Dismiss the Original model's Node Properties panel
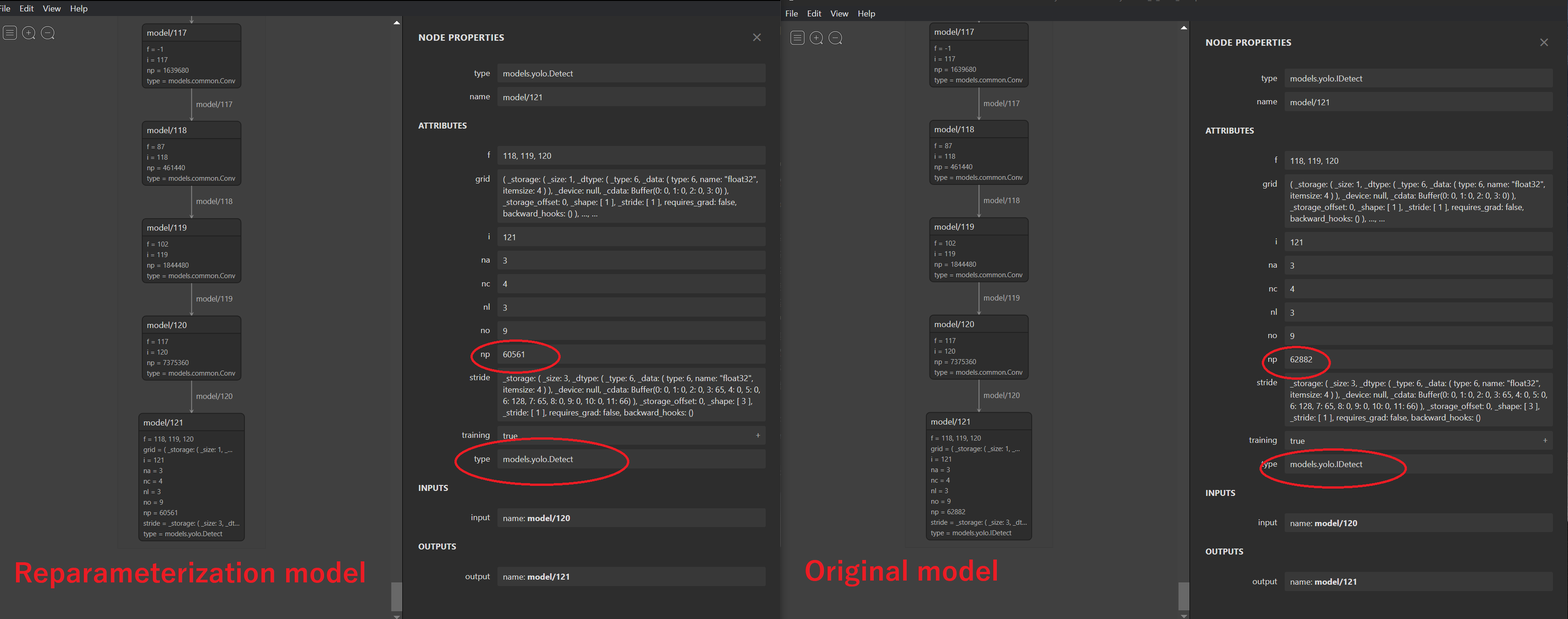 pos(1544,42)
